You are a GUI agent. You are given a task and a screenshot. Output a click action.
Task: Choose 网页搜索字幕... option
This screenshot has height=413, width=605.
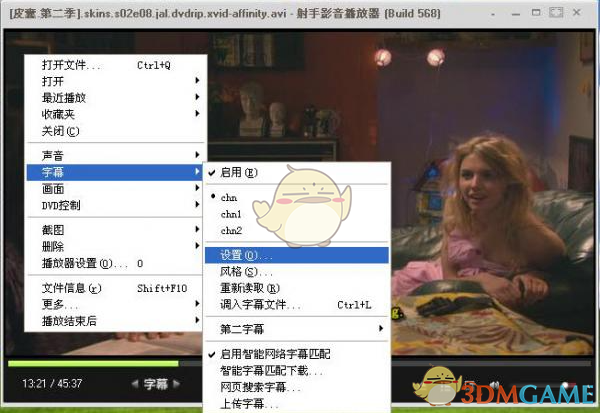pyautogui.click(x=297, y=387)
